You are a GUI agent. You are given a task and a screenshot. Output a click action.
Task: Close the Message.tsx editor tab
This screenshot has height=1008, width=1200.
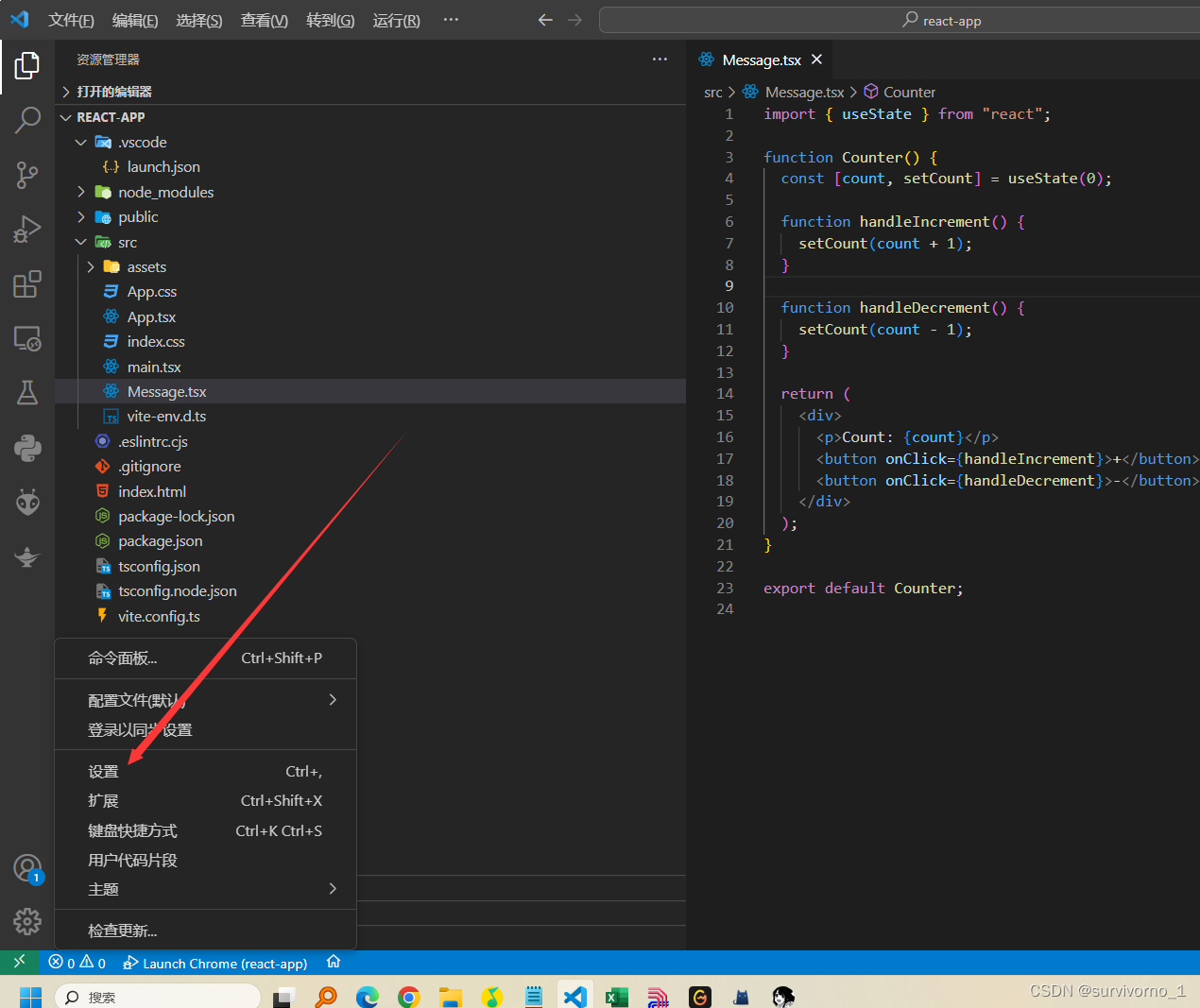(x=816, y=60)
